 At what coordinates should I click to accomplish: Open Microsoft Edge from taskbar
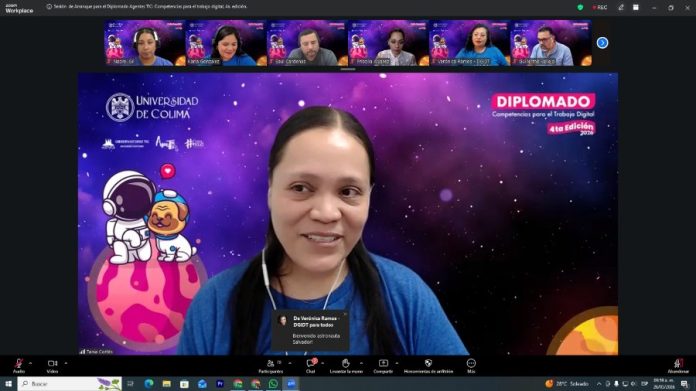tap(149, 384)
